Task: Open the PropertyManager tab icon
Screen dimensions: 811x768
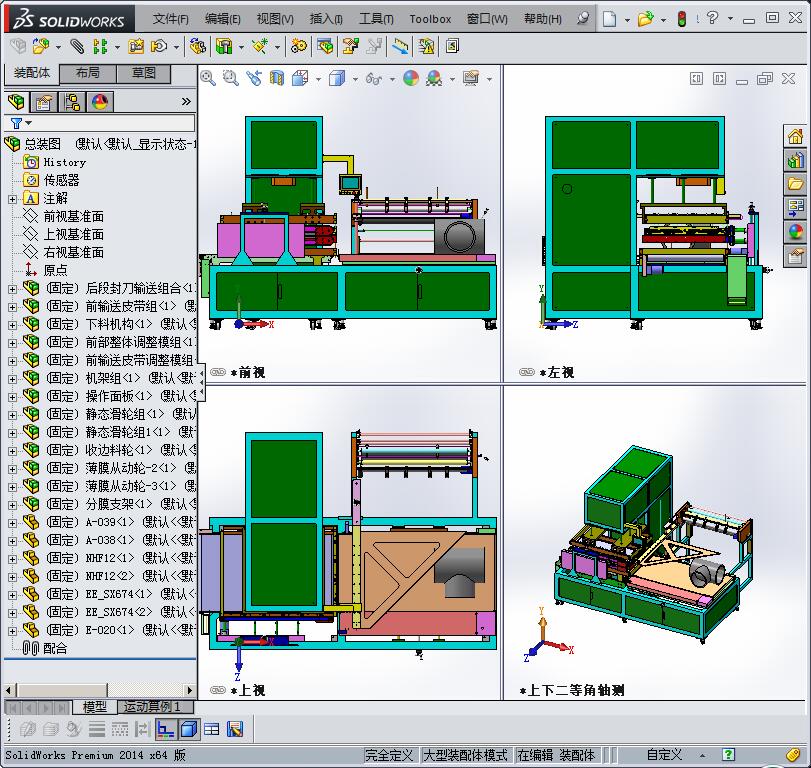Action: point(43,102)
